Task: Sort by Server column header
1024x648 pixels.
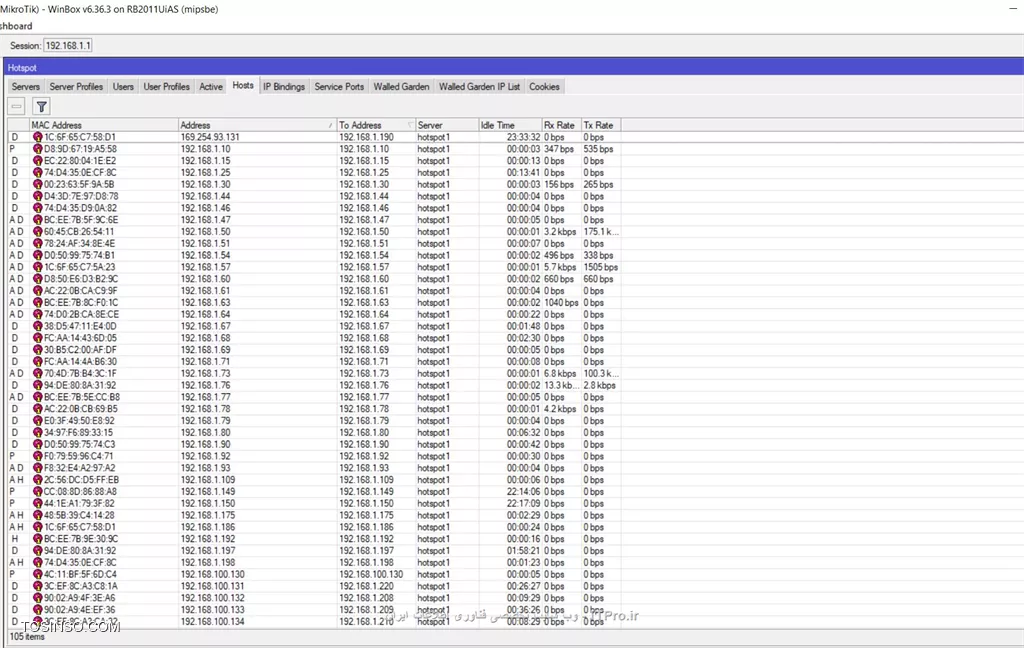Action: pos(447,125)
